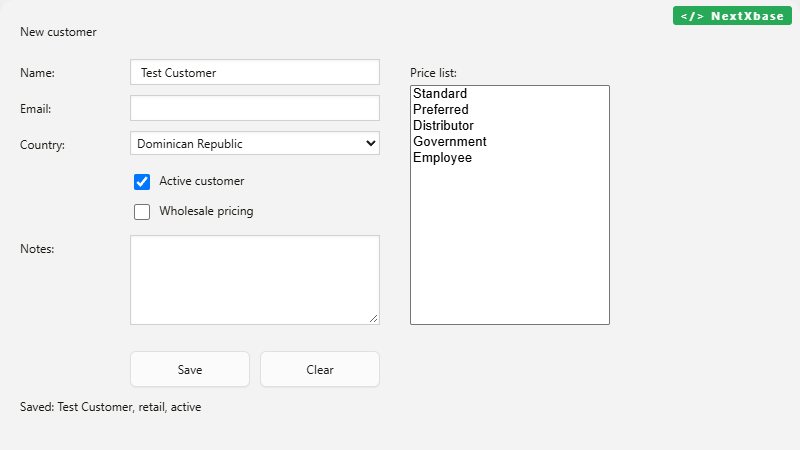This screenshot has width=800, height=450.
Task: Select Preferred in the Price list
Action: pyautogui.click(x=509, y=109)
